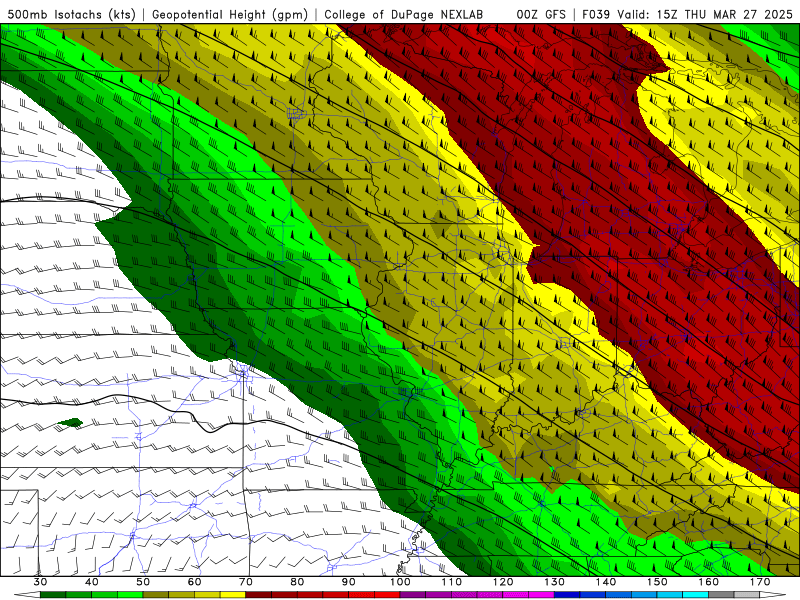Select the bright yellow swatch ending at 70 kts

click(233, 595)
